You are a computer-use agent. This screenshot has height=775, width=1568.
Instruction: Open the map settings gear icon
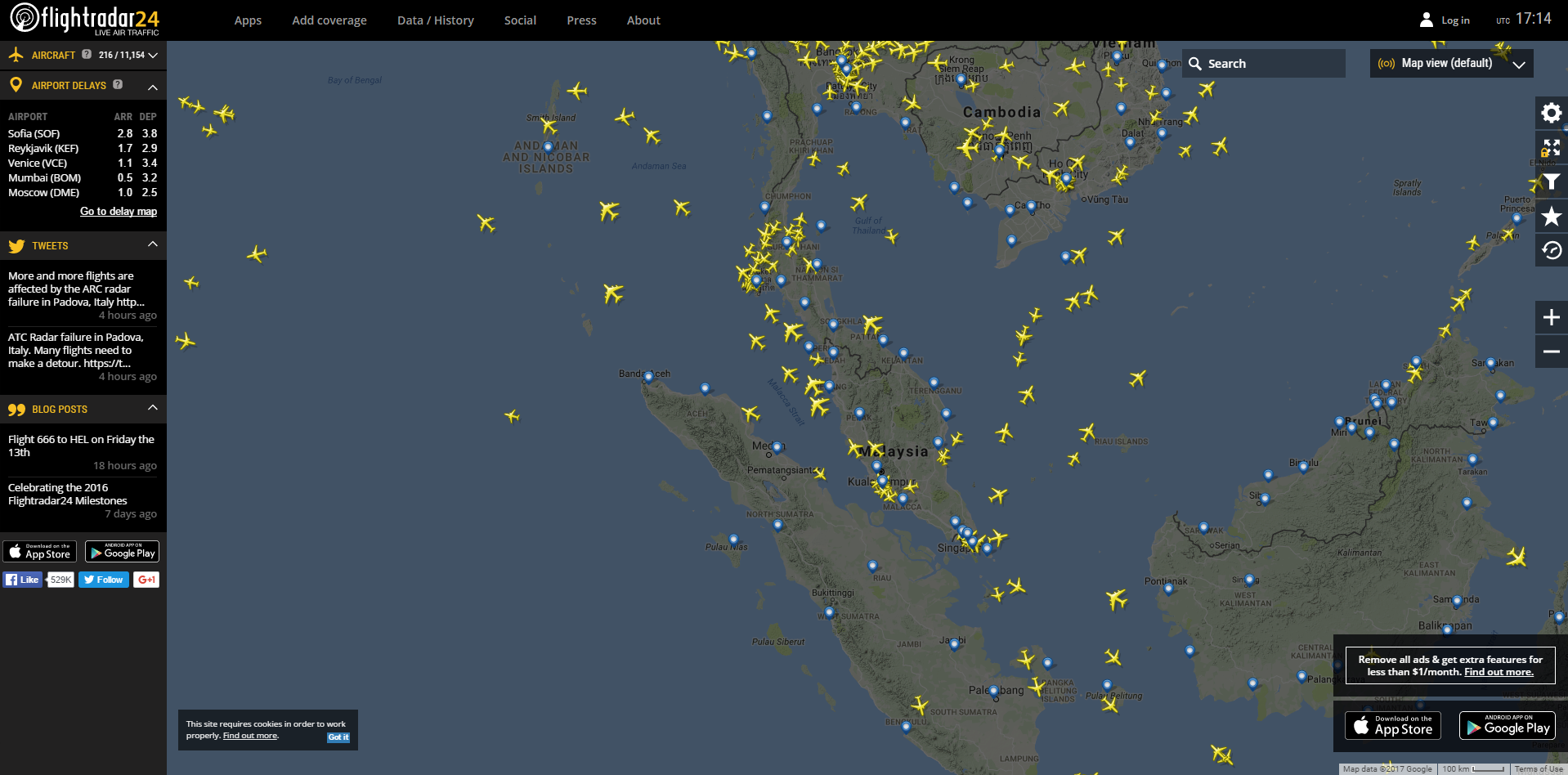pos(1551,113)
